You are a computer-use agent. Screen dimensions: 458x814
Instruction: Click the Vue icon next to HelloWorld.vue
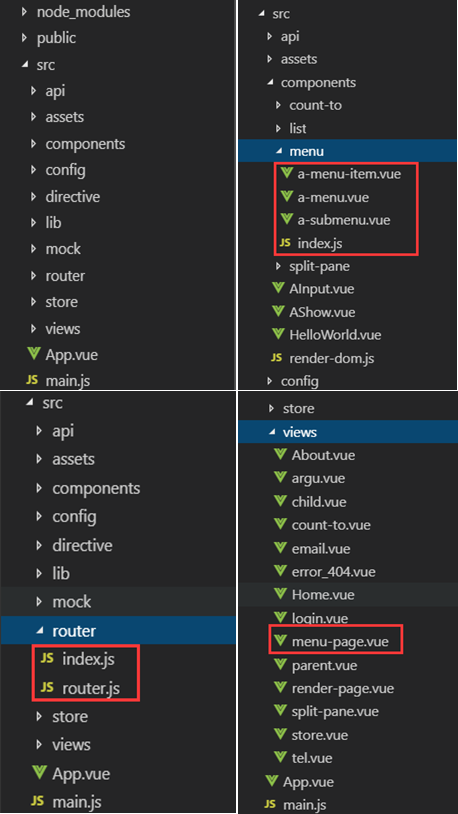pyautogui.click(x=278, y=334)
